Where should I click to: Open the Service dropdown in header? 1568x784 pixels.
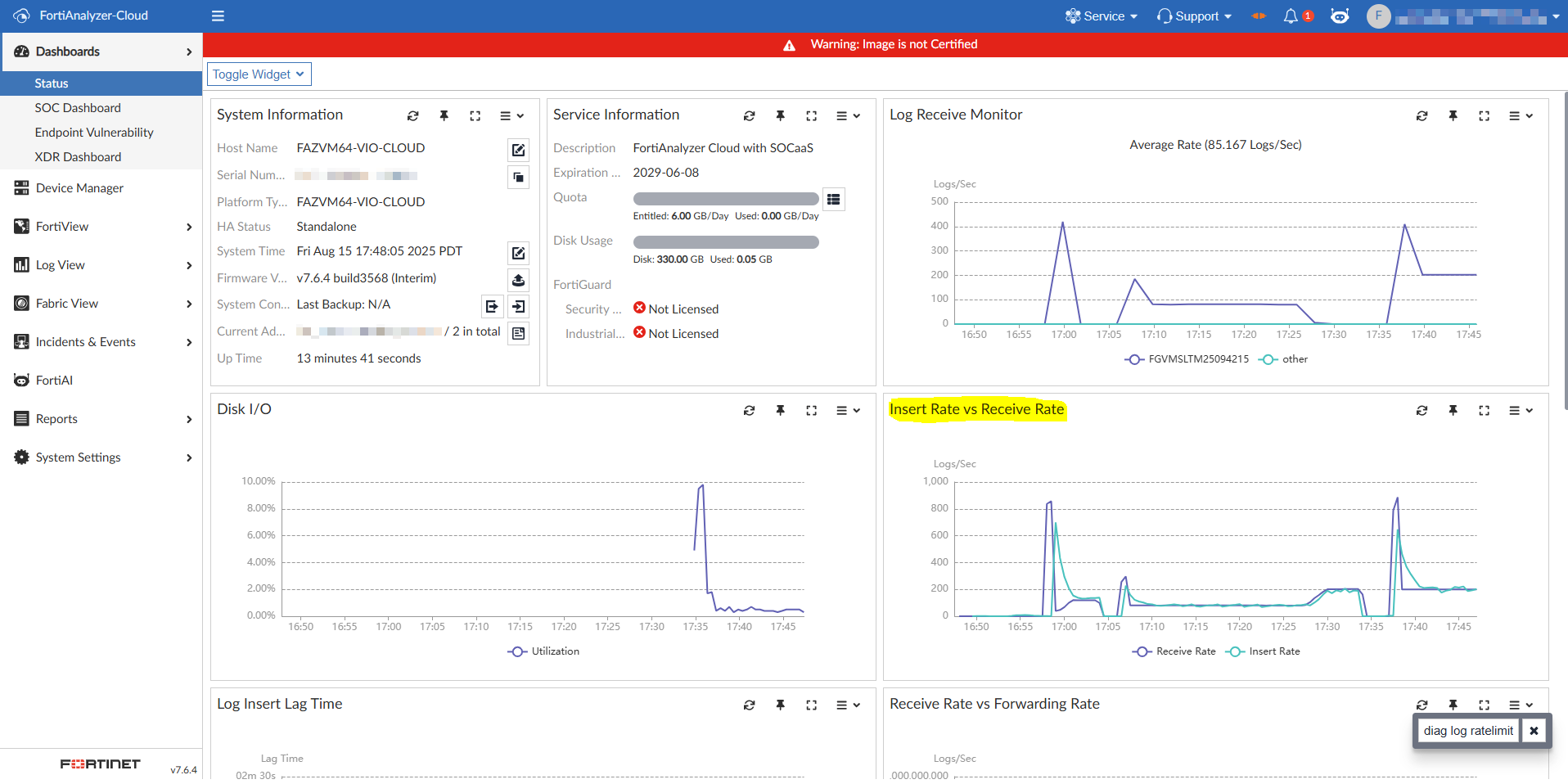pyautogui.click(x=1102, y=16)
